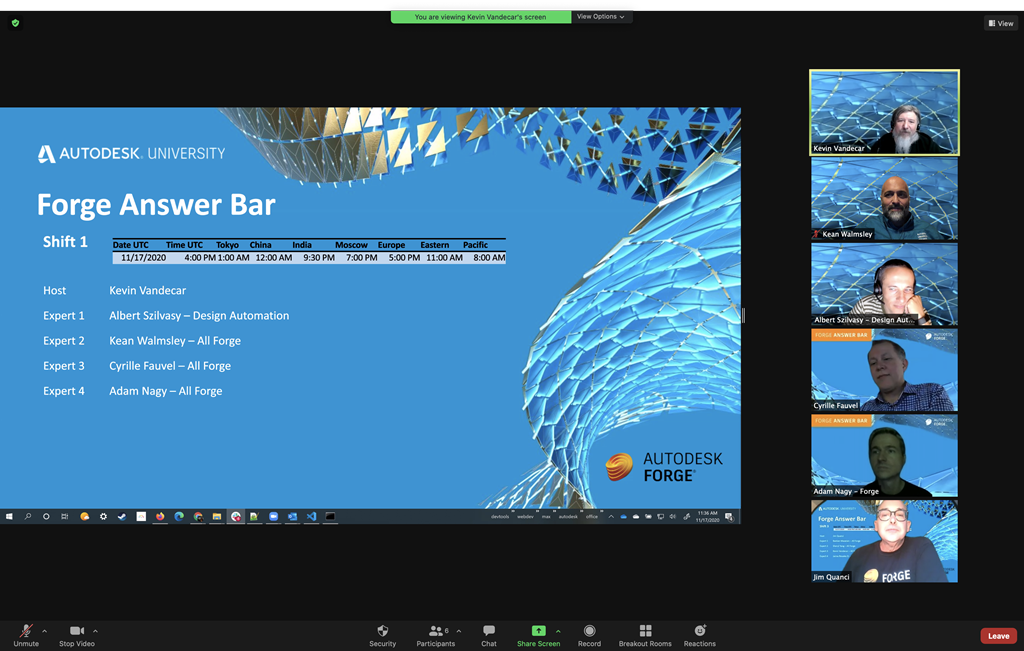Open the View Options dropdown
The width and height of the screenshot is (1024, 651).
[x=600, y=17]
